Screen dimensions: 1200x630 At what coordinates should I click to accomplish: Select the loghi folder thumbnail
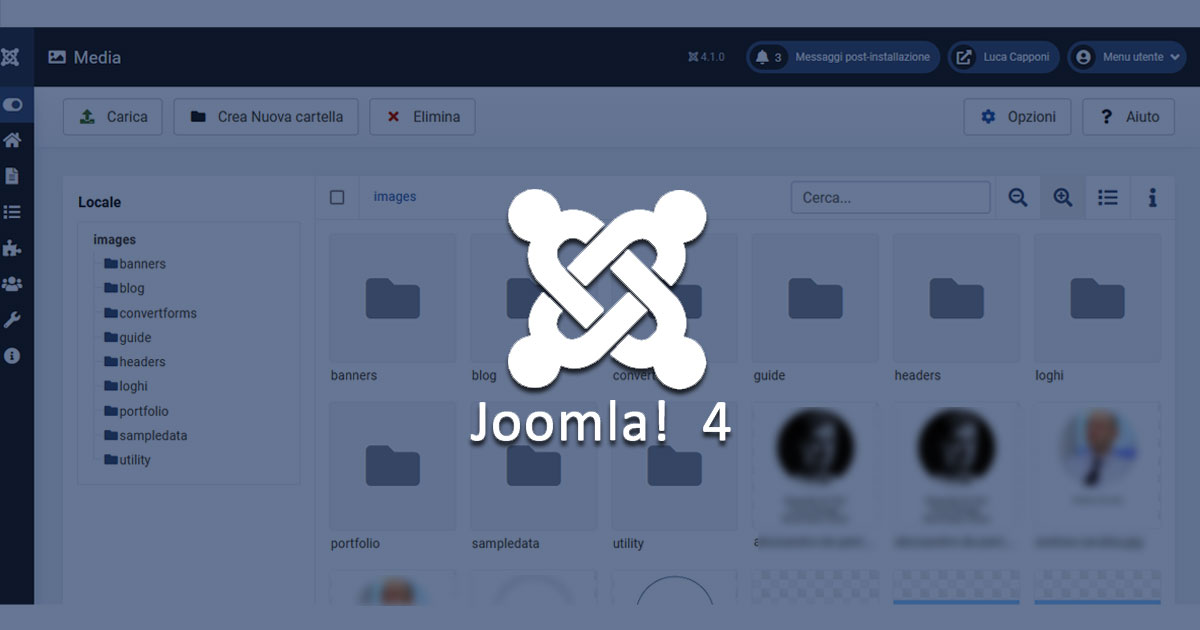coord(1097,298)
